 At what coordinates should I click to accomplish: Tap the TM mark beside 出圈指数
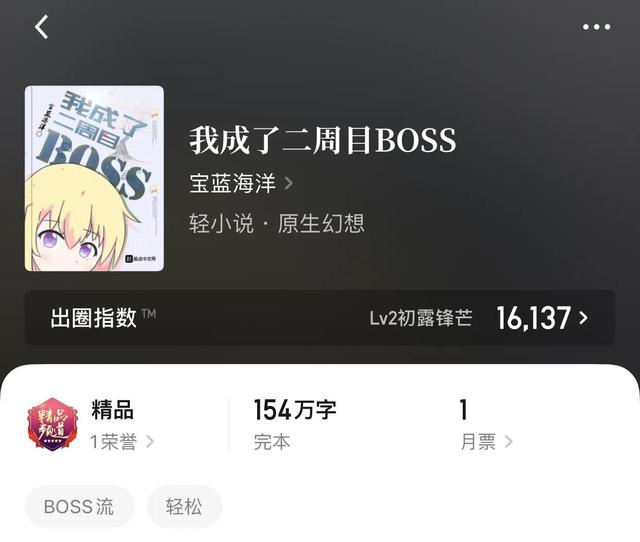[x=149, y=313]
